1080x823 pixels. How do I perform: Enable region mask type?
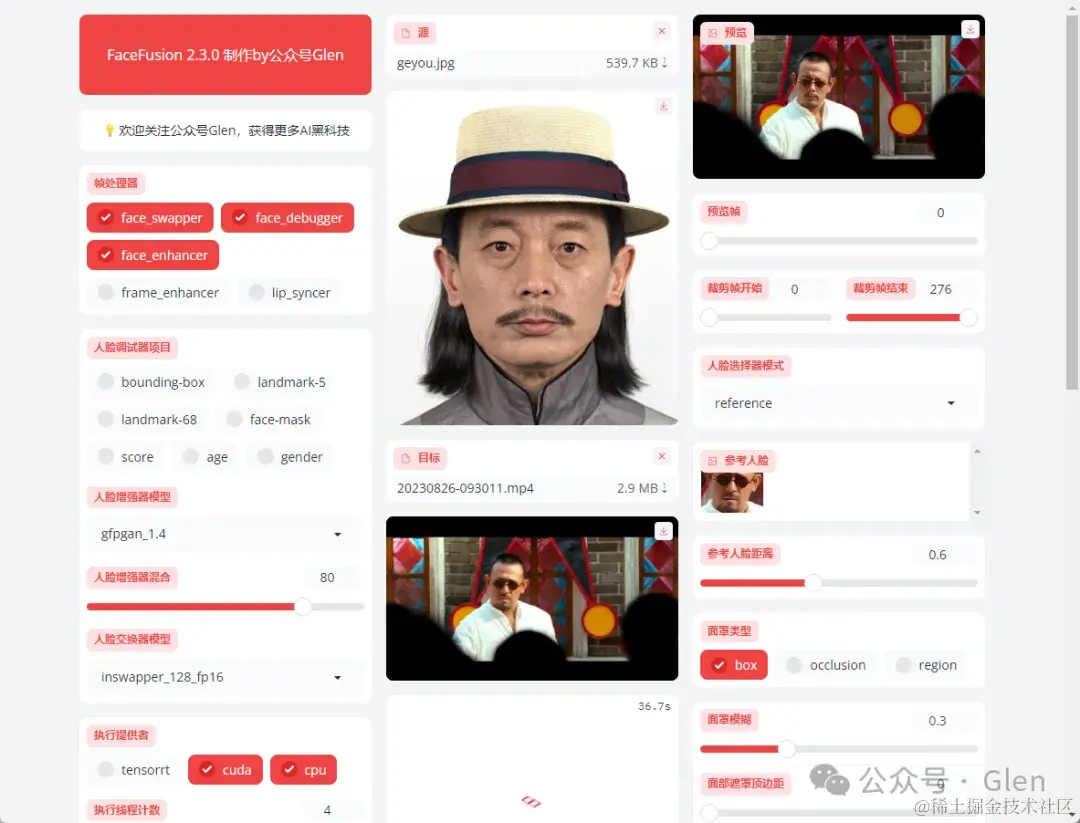pos(926,665)
